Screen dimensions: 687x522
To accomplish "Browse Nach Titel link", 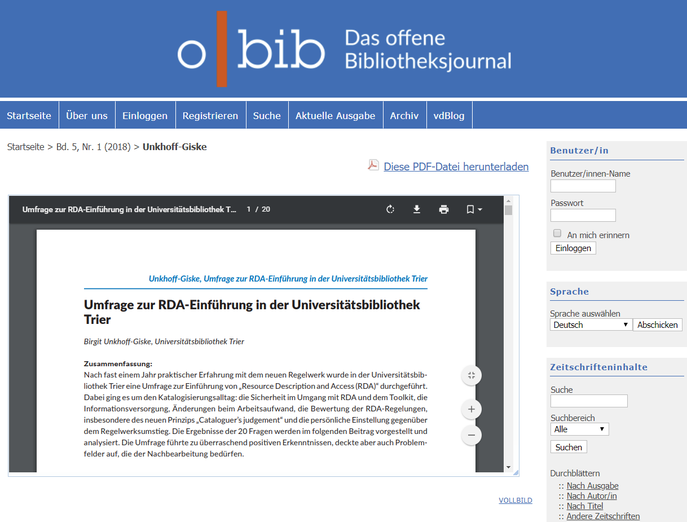I will pyautogui.click(x=584, y=506).
